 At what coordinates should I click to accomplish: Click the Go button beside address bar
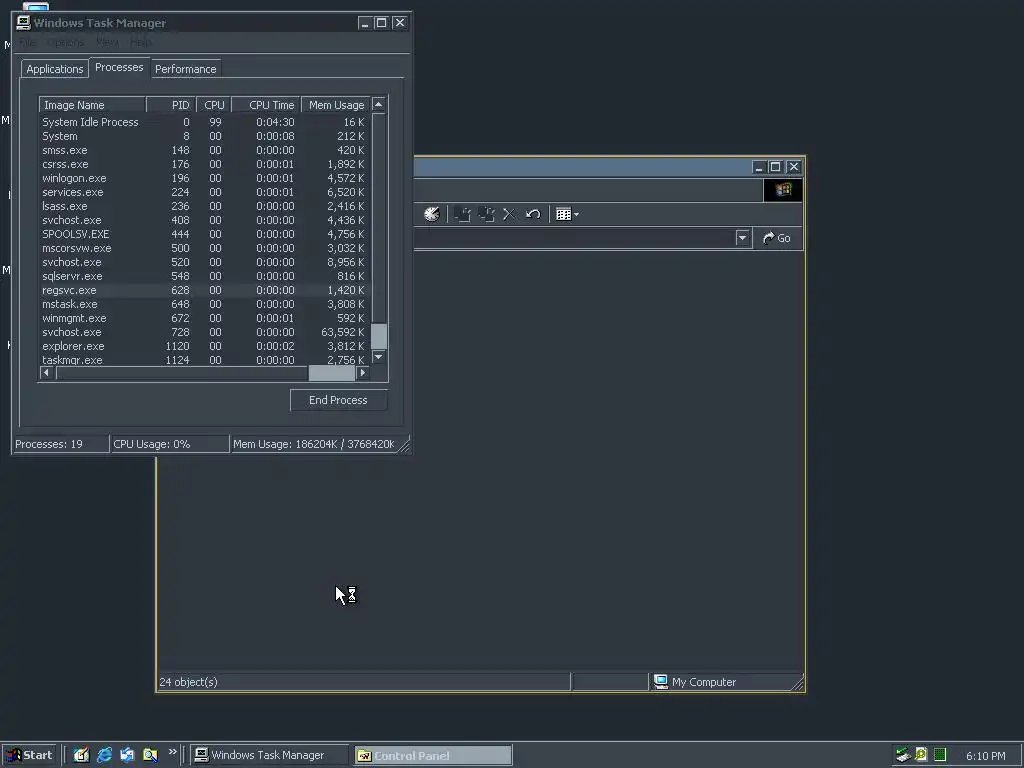[776, 238]
